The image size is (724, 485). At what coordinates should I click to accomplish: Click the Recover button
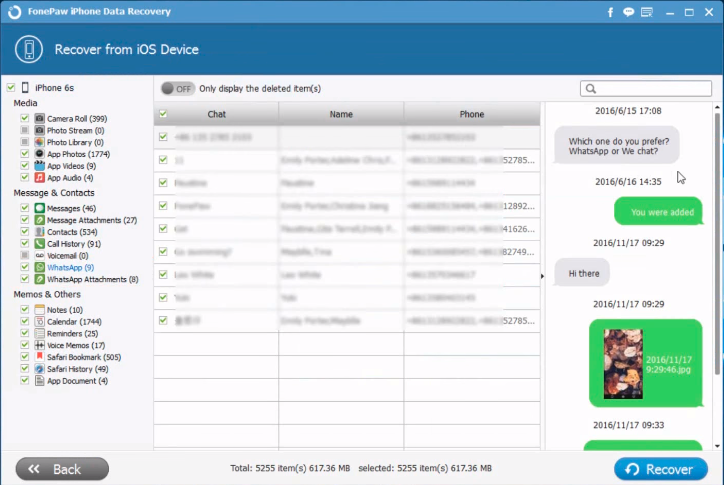tap(661, 469)
